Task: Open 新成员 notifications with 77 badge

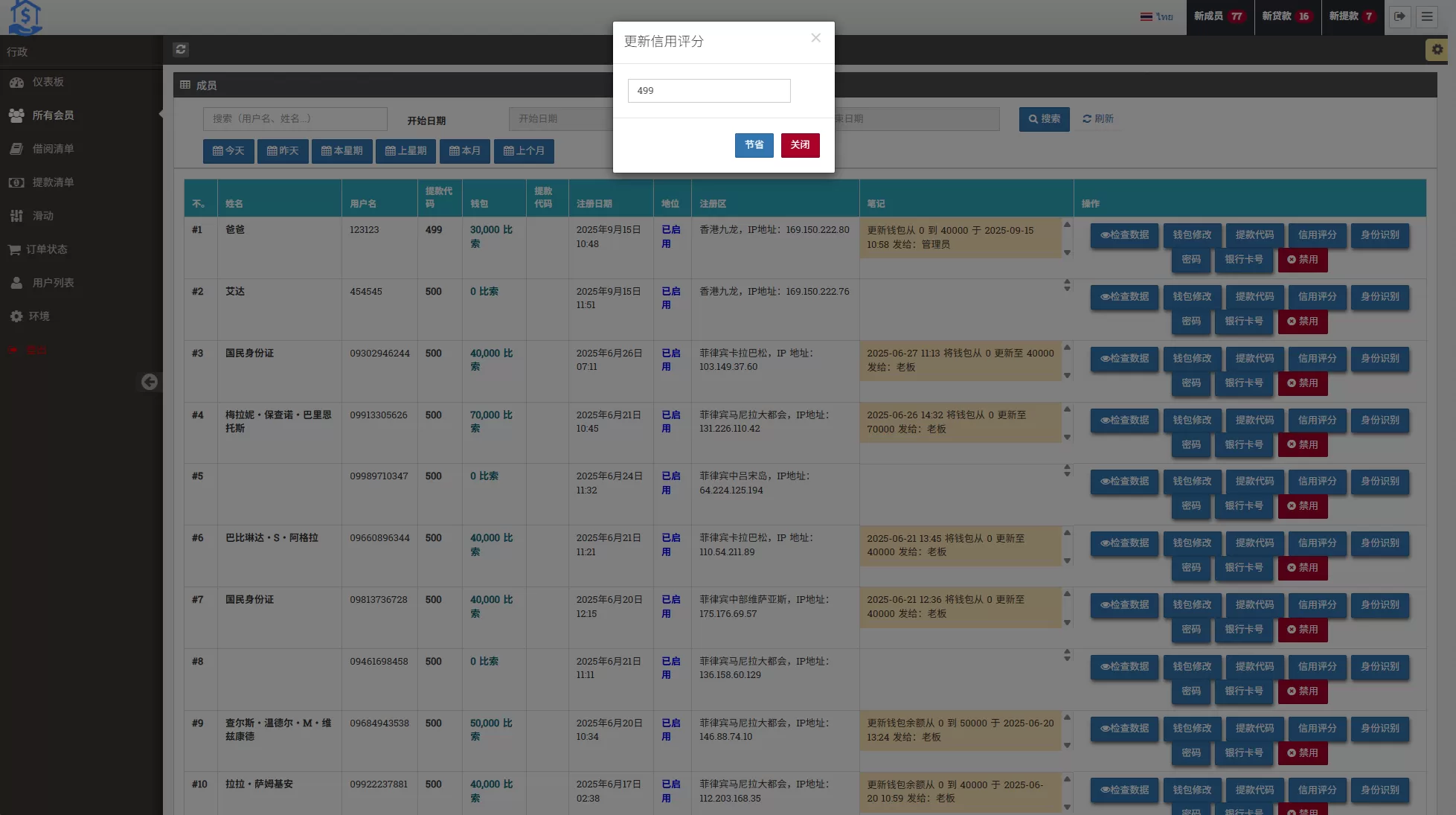Action: [1219, 16]
